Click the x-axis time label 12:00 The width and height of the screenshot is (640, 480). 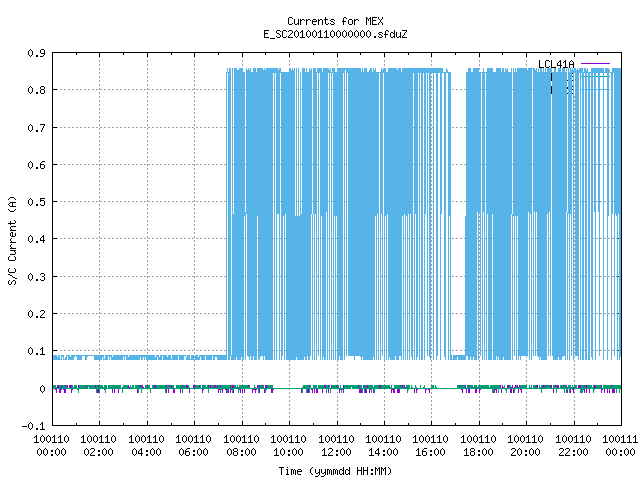(x=336, y=452)
